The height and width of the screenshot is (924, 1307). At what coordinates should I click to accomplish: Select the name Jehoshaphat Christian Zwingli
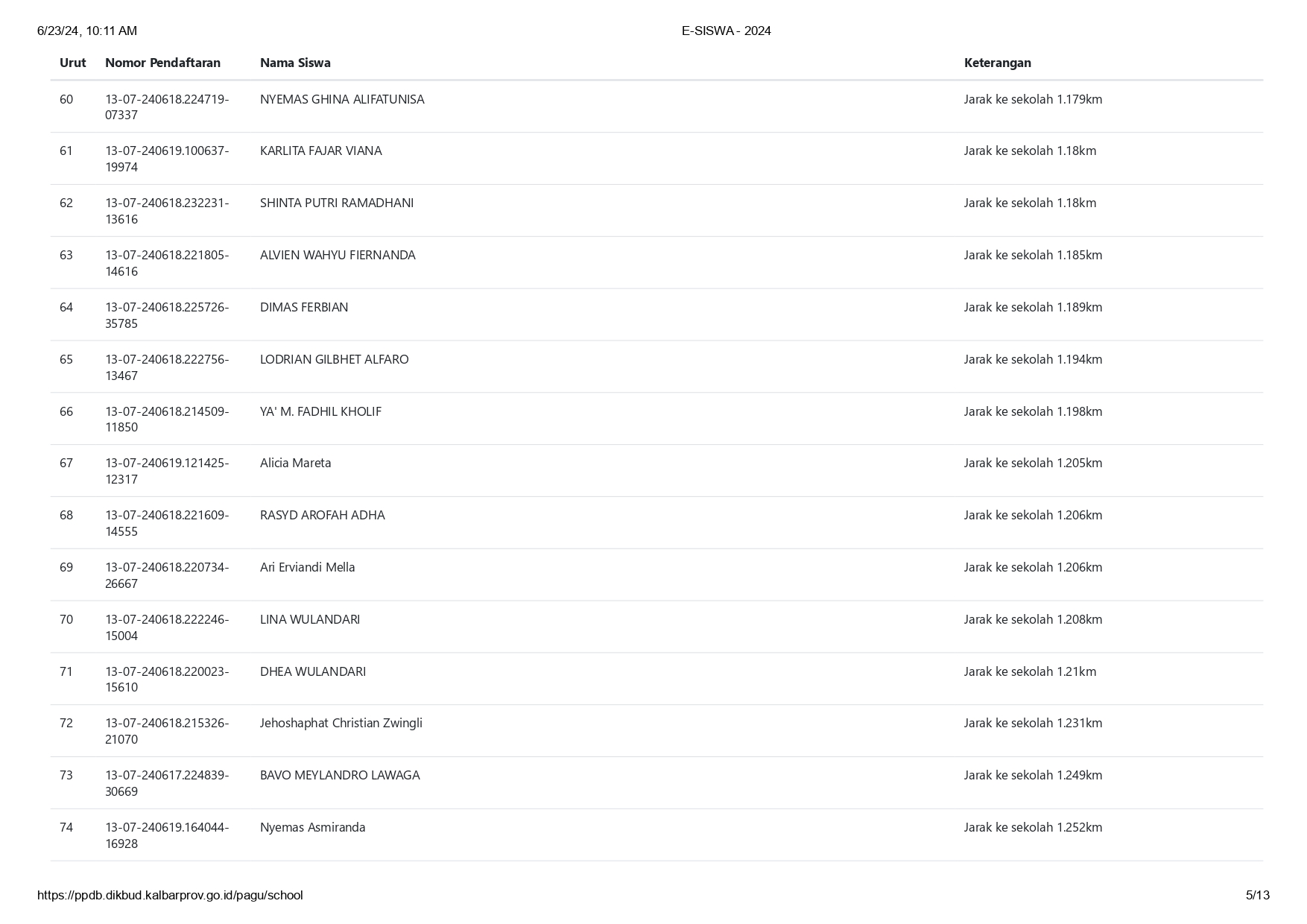point(341,723)
